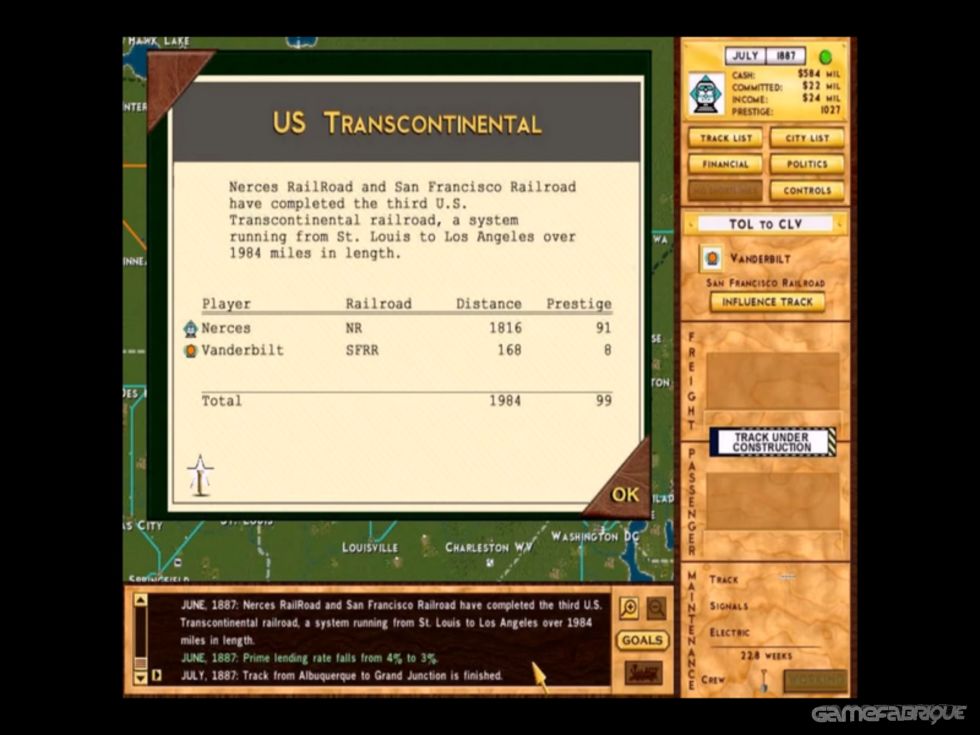
Task: Click the green status light beside the date
Action: (x=826, y=57)
